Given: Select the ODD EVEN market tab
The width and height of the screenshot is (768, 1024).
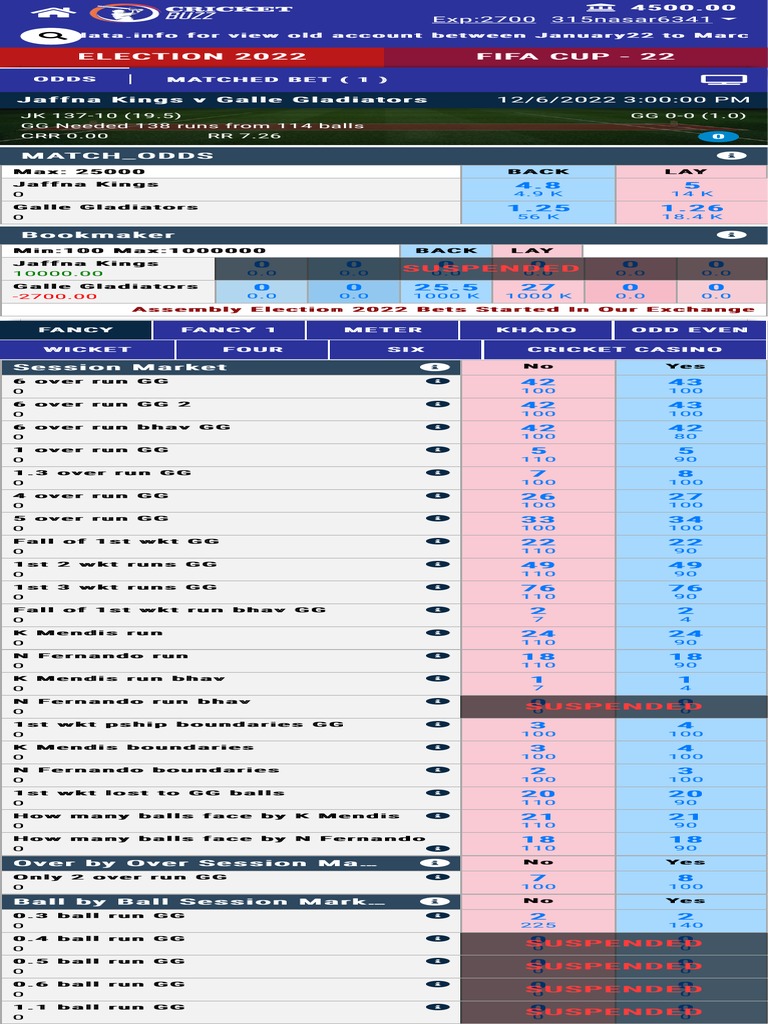Looking at the screenshot, I should [690, 330].
